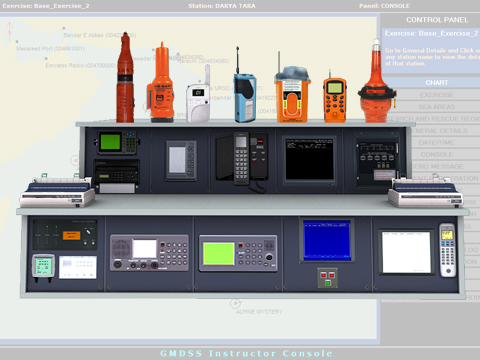The width and height of the screenshot is (480, 360).
Task: Click the Mesaieed Port station label
Action: coord(50,49)
